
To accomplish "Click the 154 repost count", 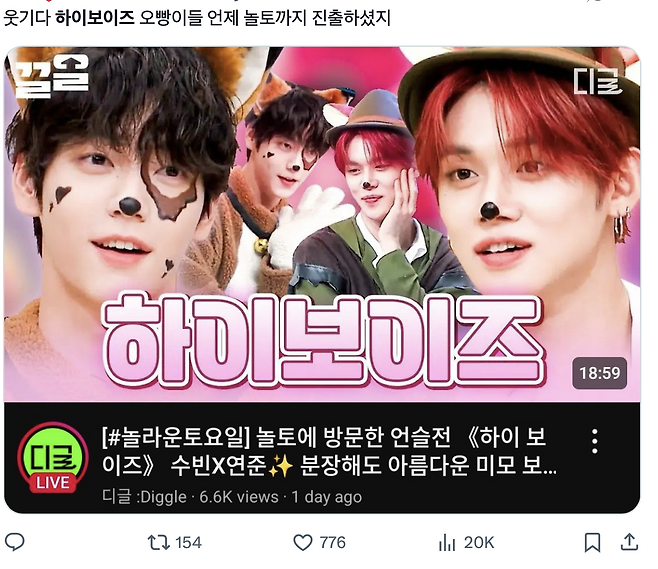I will [x=188, y=543].
